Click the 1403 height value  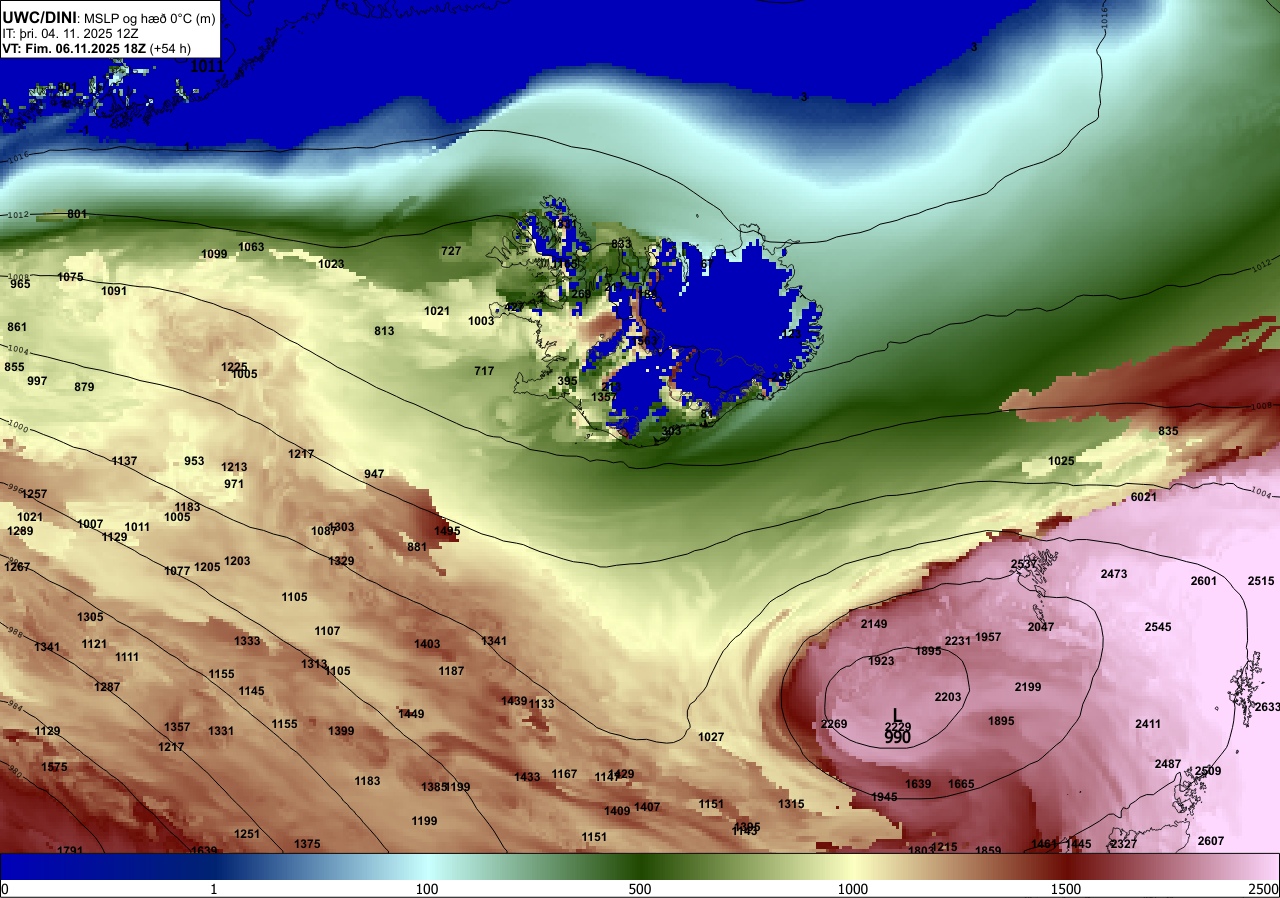coord(427,644)
